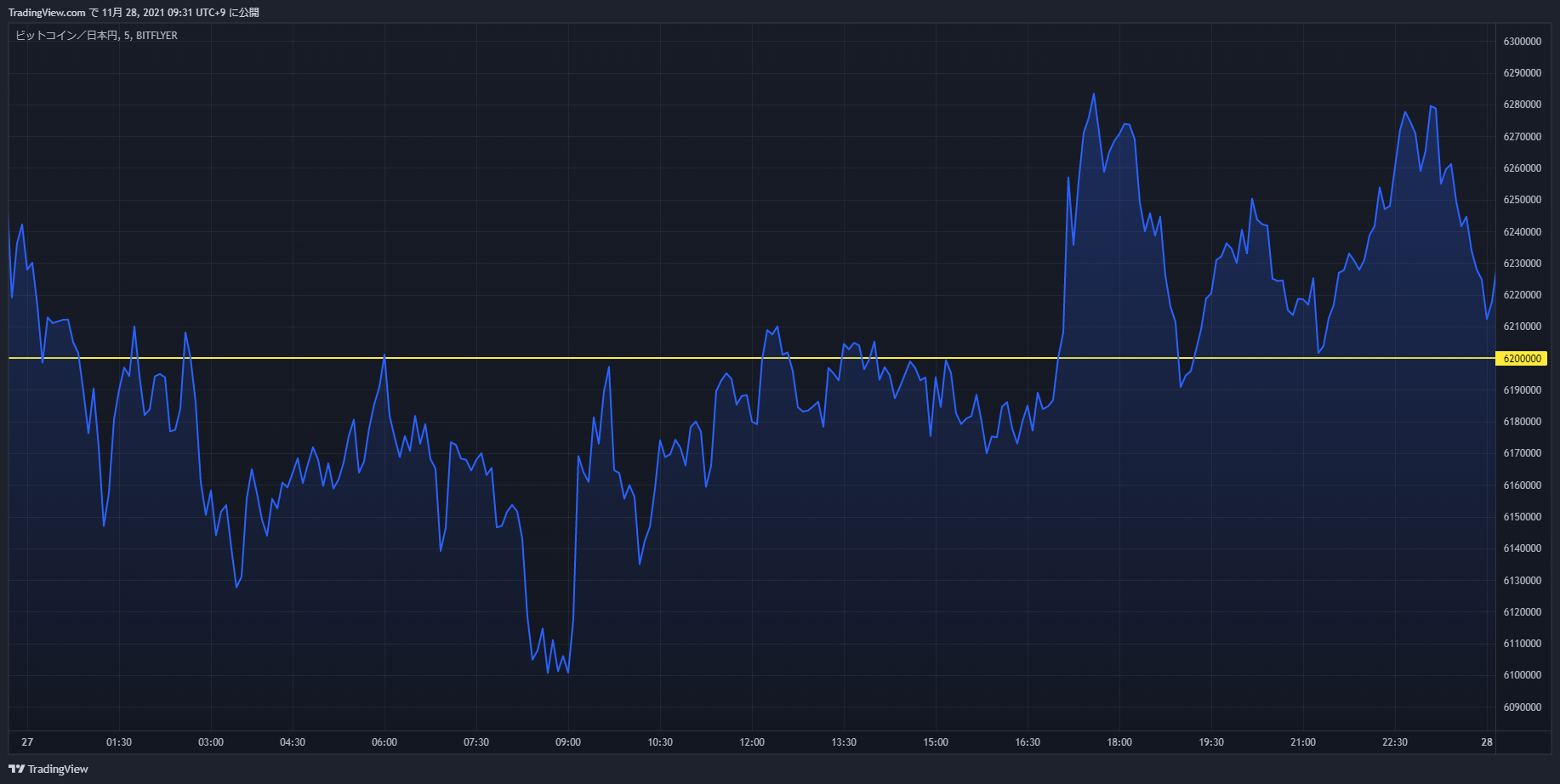Click the 15:00 time axis label
Image resolution: width=1560 pixels, height=784 pixels.
[936, 742]
